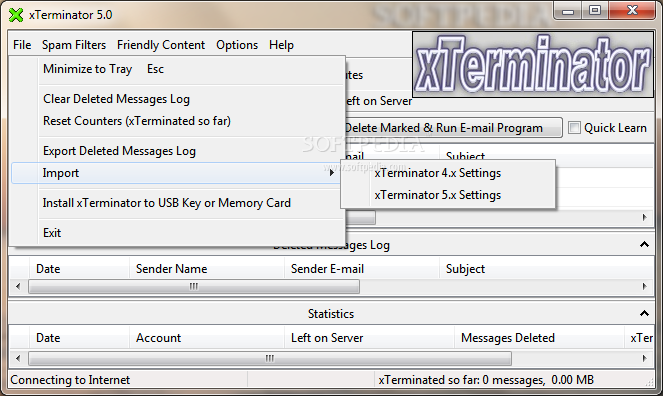This screenshot has width=663, height=396.
Task: Collapse the Deleted Messages Log panel
Action: (x=644, y=245)
